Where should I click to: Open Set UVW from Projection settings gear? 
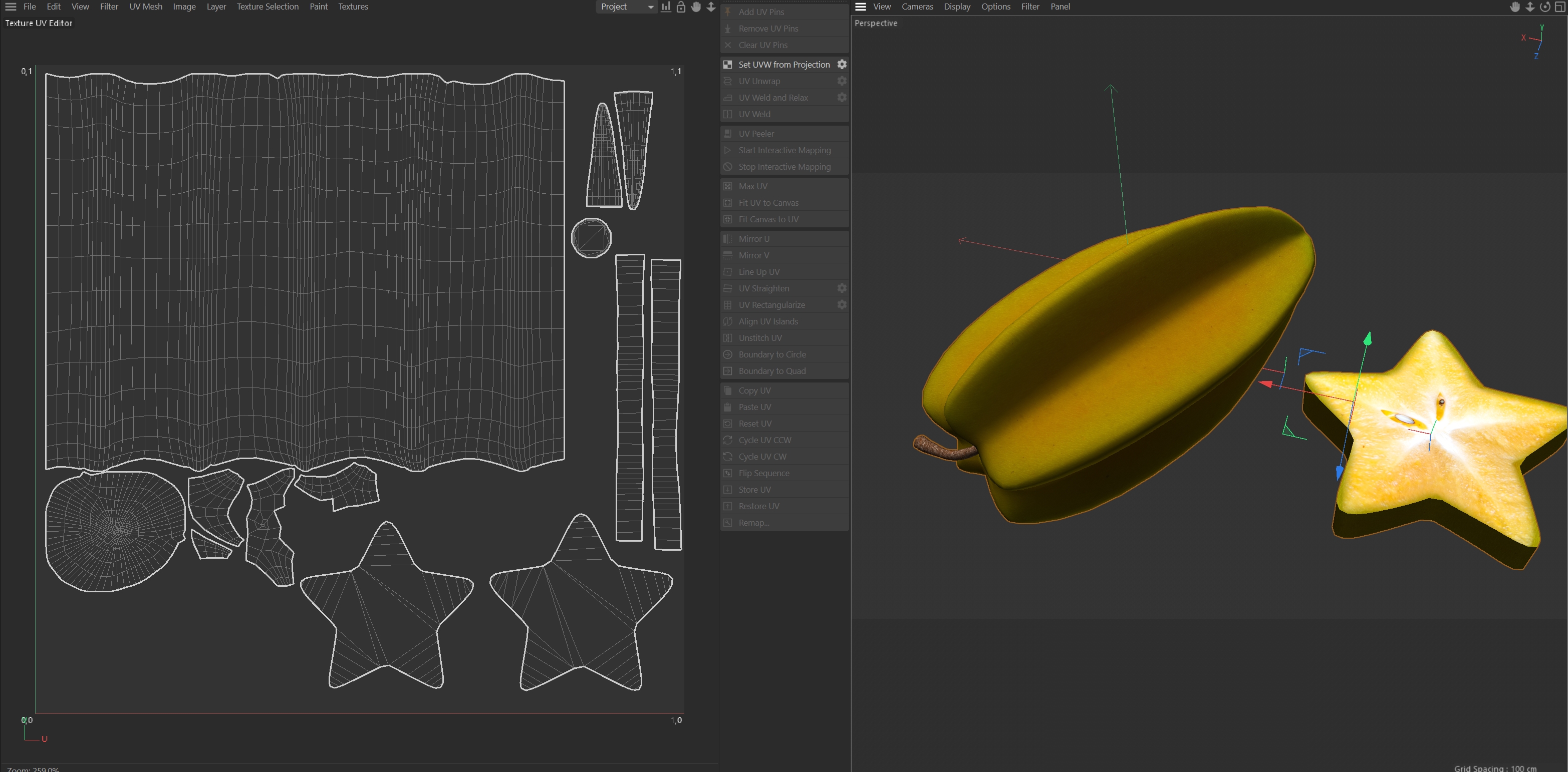(842, 65)
